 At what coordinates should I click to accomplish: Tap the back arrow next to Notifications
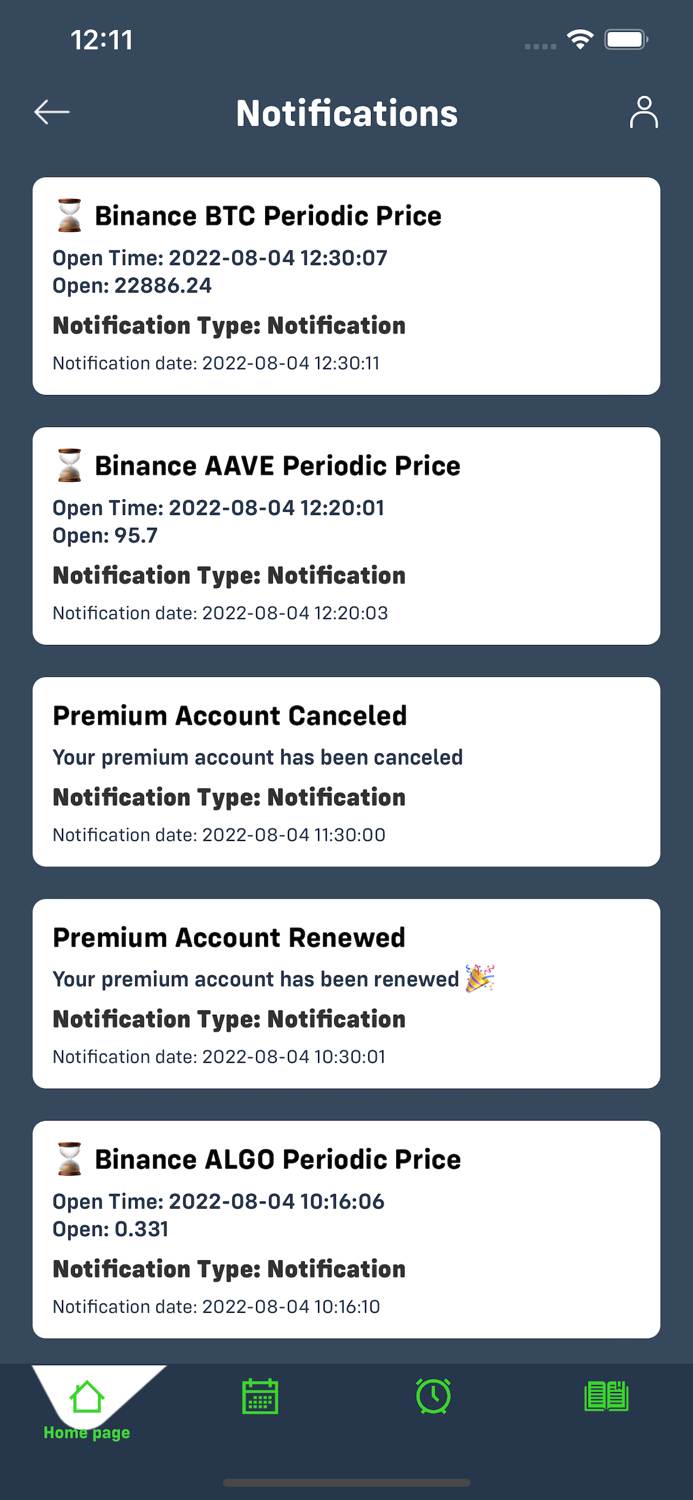pyautogui.click(x=51, y=112)
